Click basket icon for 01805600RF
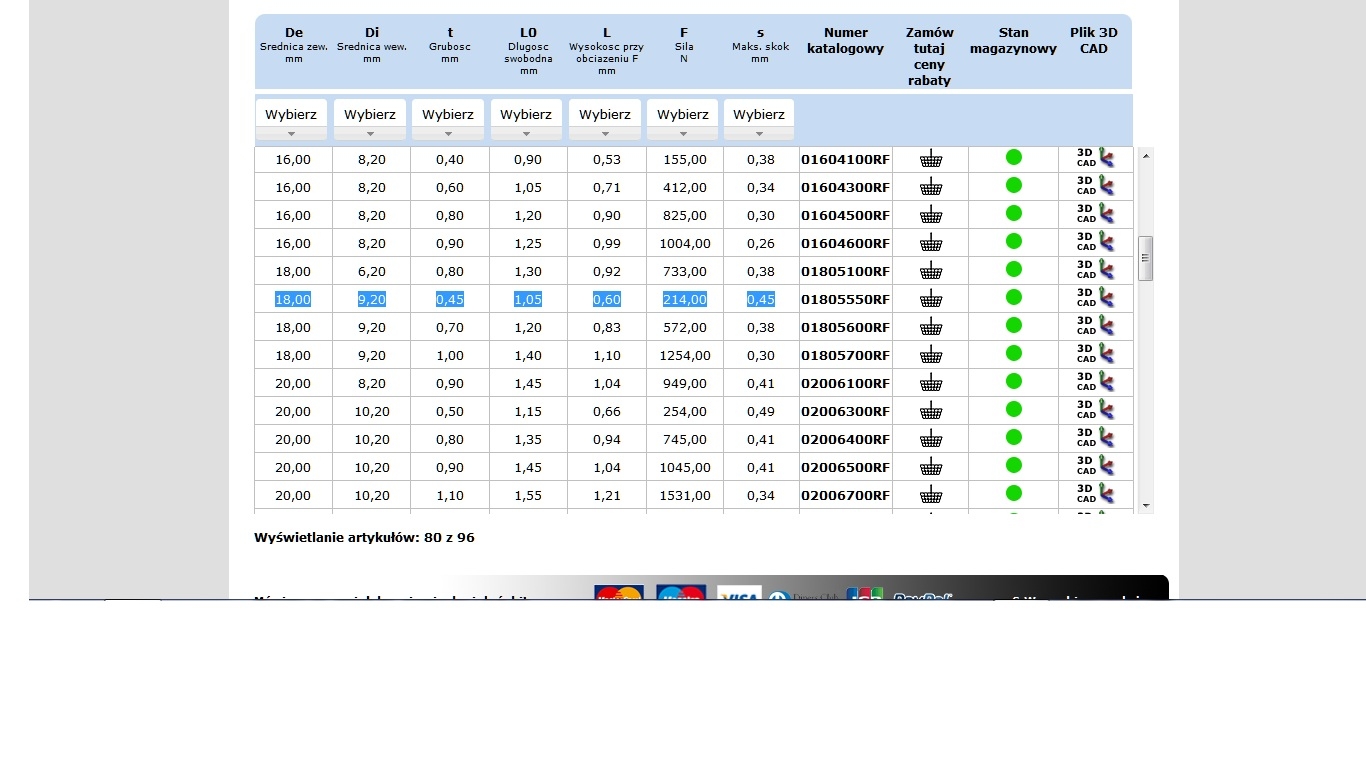Image resolution: width=1366 pixels, height=768 pixels. pyautogui.click(x=931, y=327)
